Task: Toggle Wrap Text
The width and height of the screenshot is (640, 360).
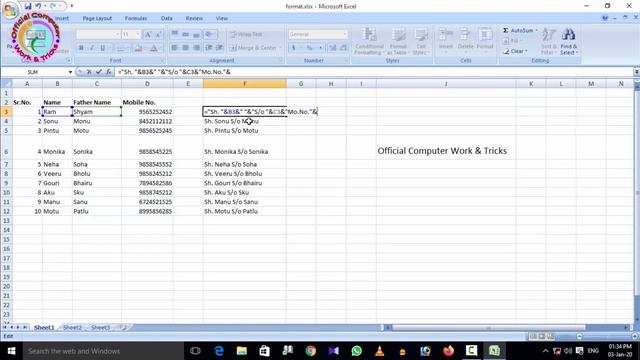Action: coord(247,34)
